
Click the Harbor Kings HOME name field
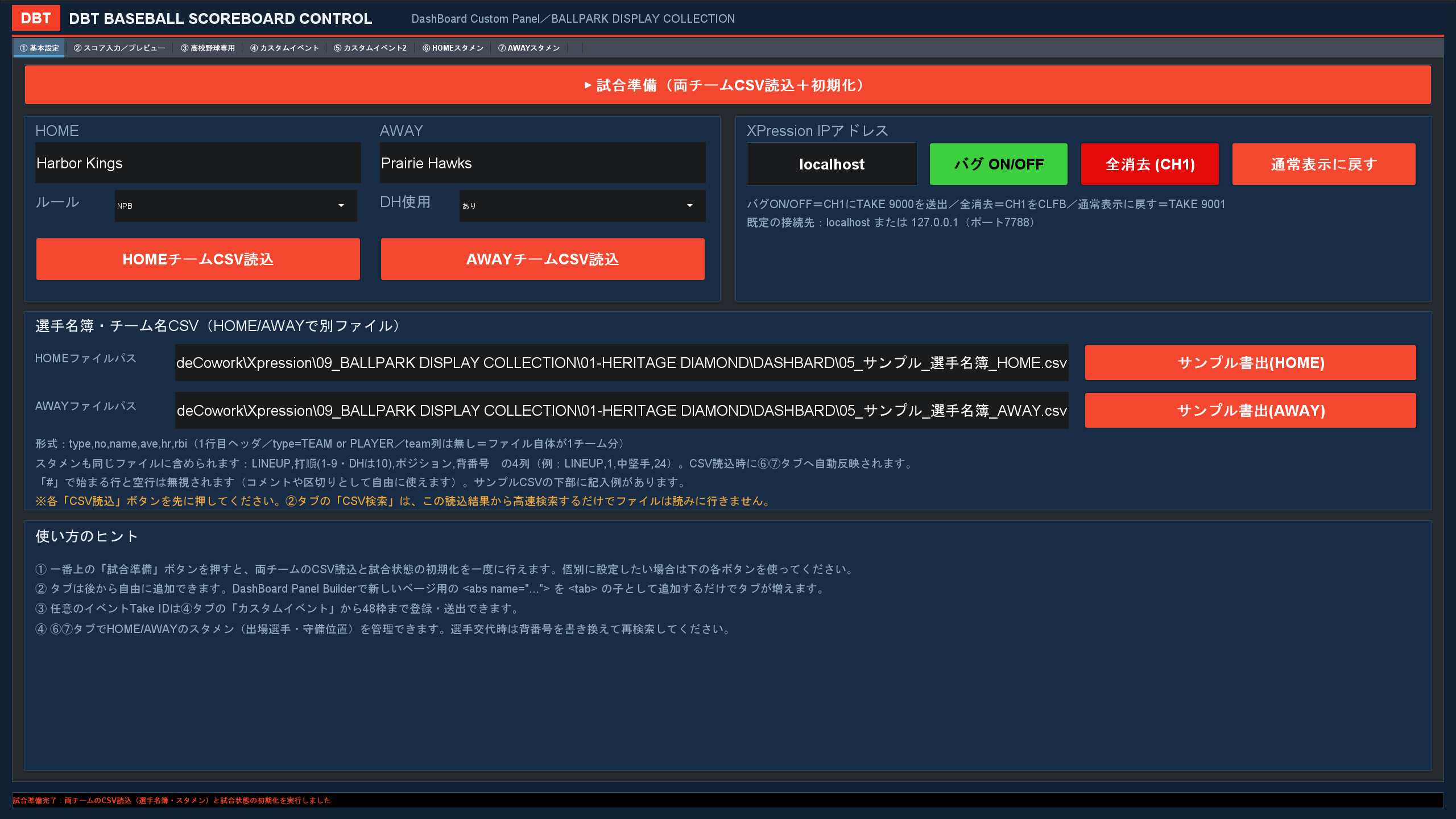[198, 163]
